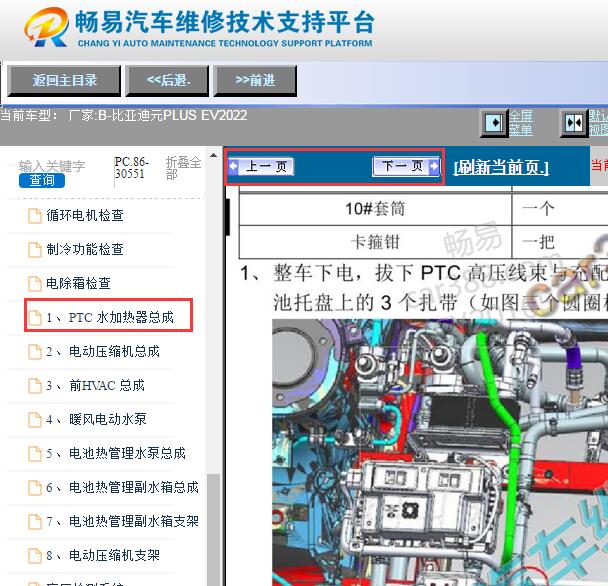This screenshot has width=608, height=586.
Task: Click document icon beside PTC 水加热器总成
Action: [x=35, y=318]
